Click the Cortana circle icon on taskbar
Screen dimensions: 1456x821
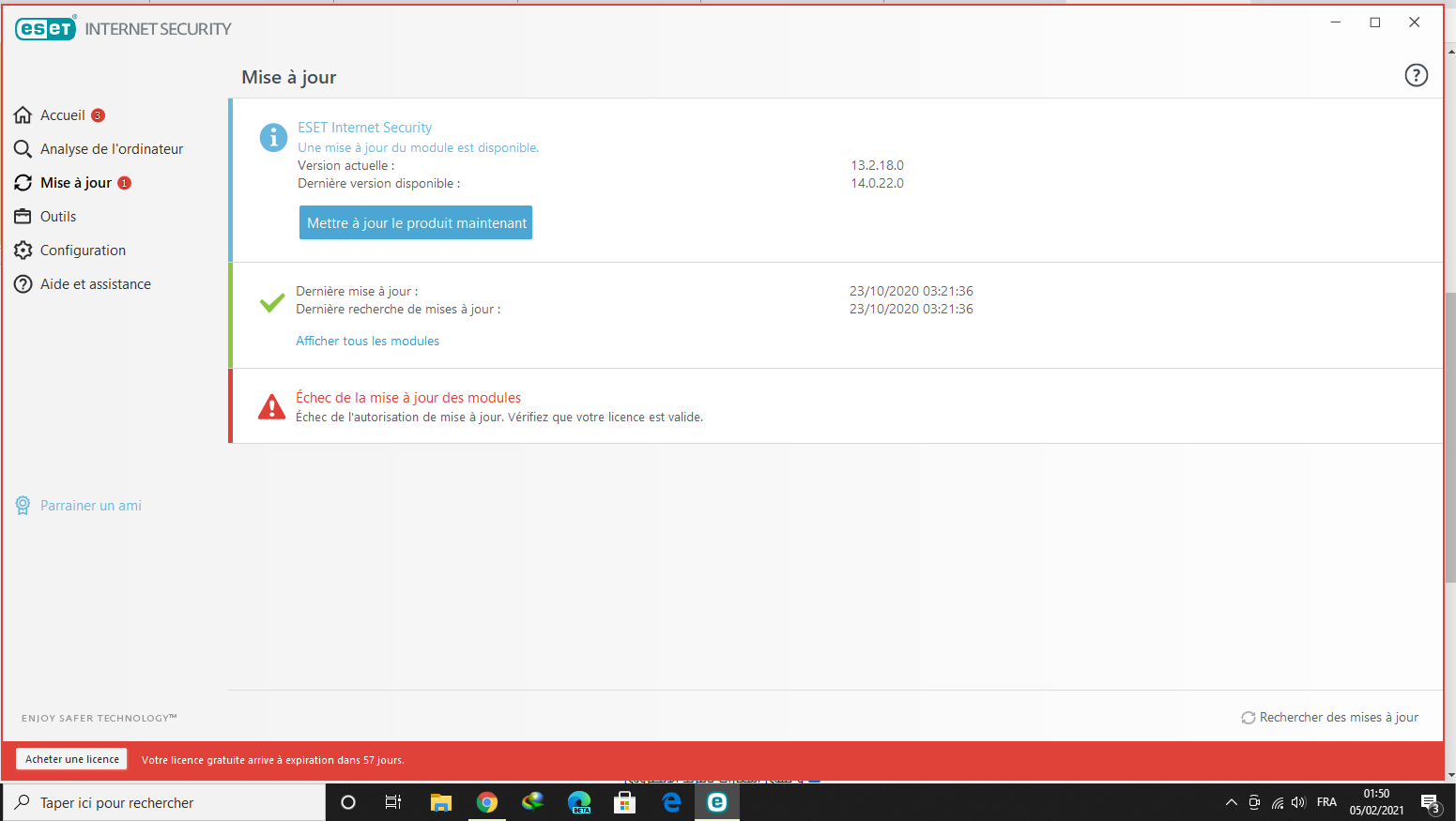pyautogui.click(x=348, y=802)
